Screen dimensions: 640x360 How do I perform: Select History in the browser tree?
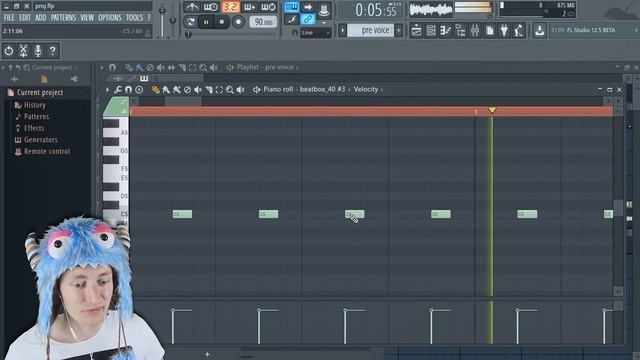click(x=34, y=105)
